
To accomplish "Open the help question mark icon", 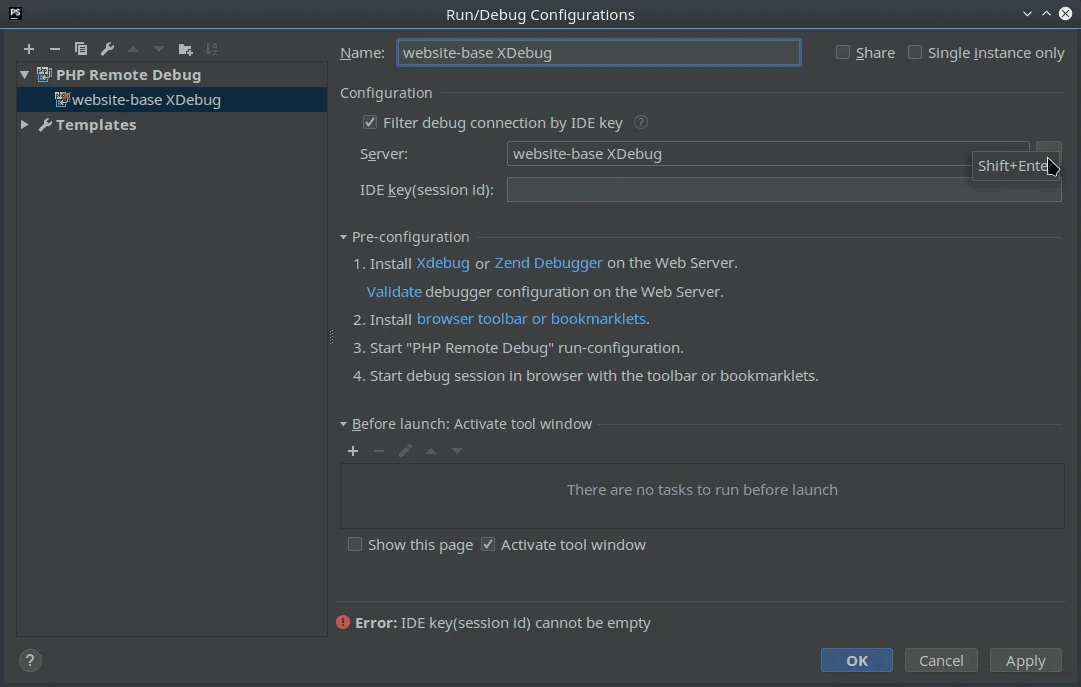I will pos(30,660).
